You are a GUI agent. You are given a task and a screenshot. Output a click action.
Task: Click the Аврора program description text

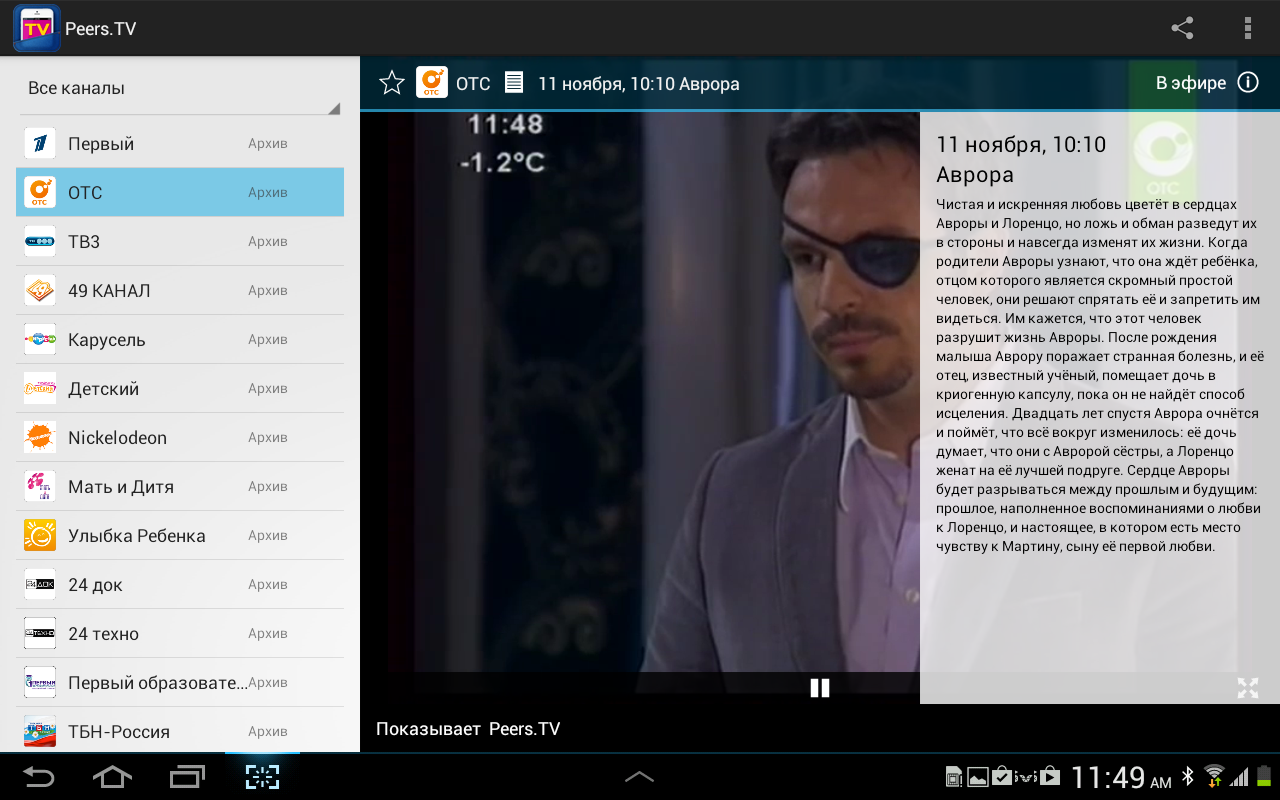(1098, 375)
